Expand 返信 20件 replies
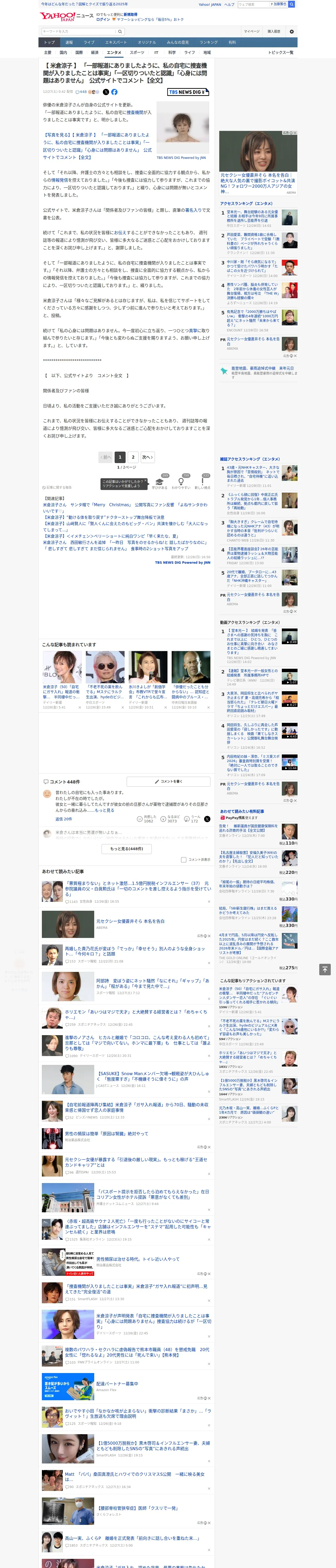This screenshot has width=336, height=1568. pyautogui.click(x=63, y=819)
